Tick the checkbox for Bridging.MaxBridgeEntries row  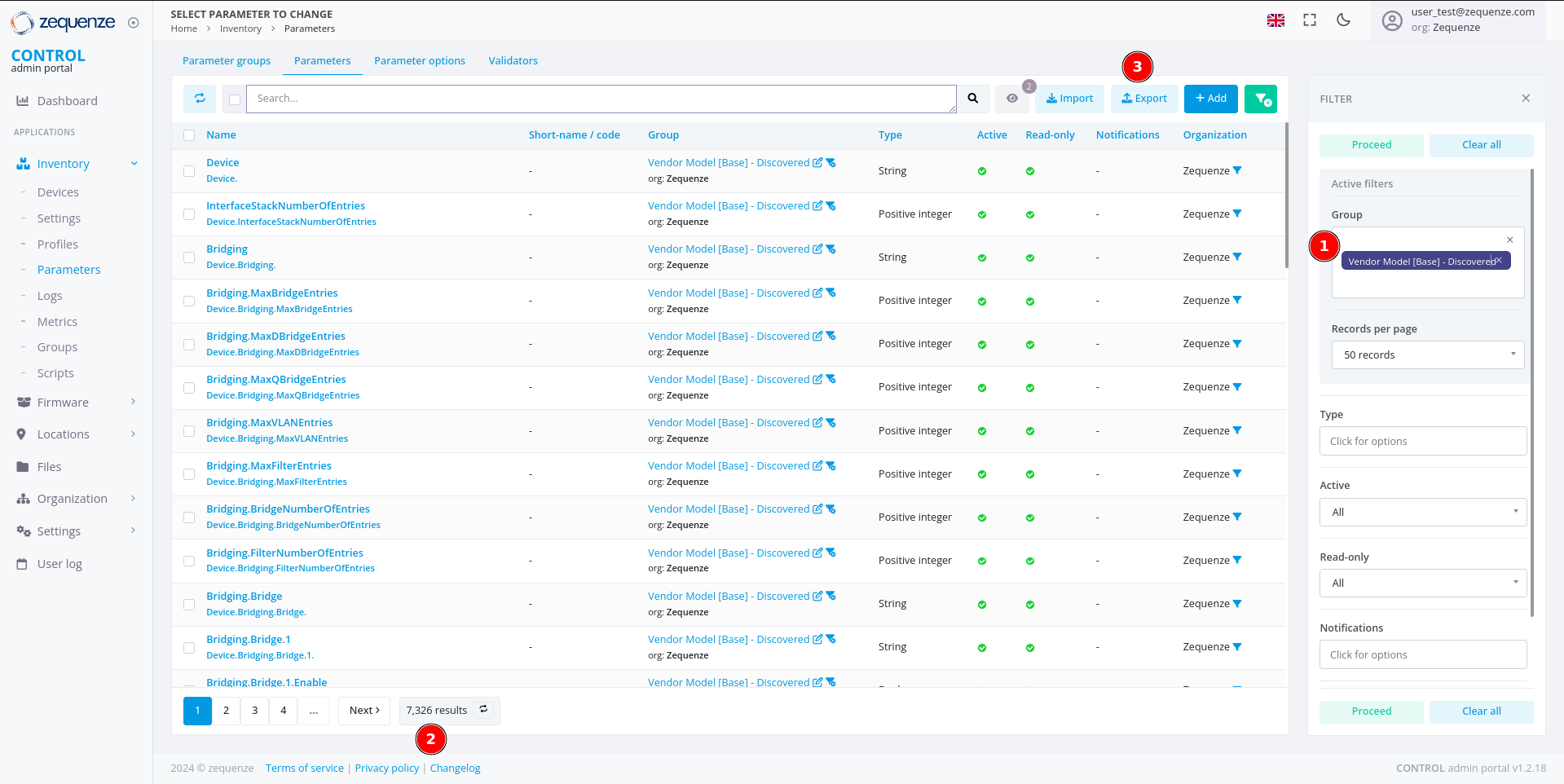(x=189, y=301)
